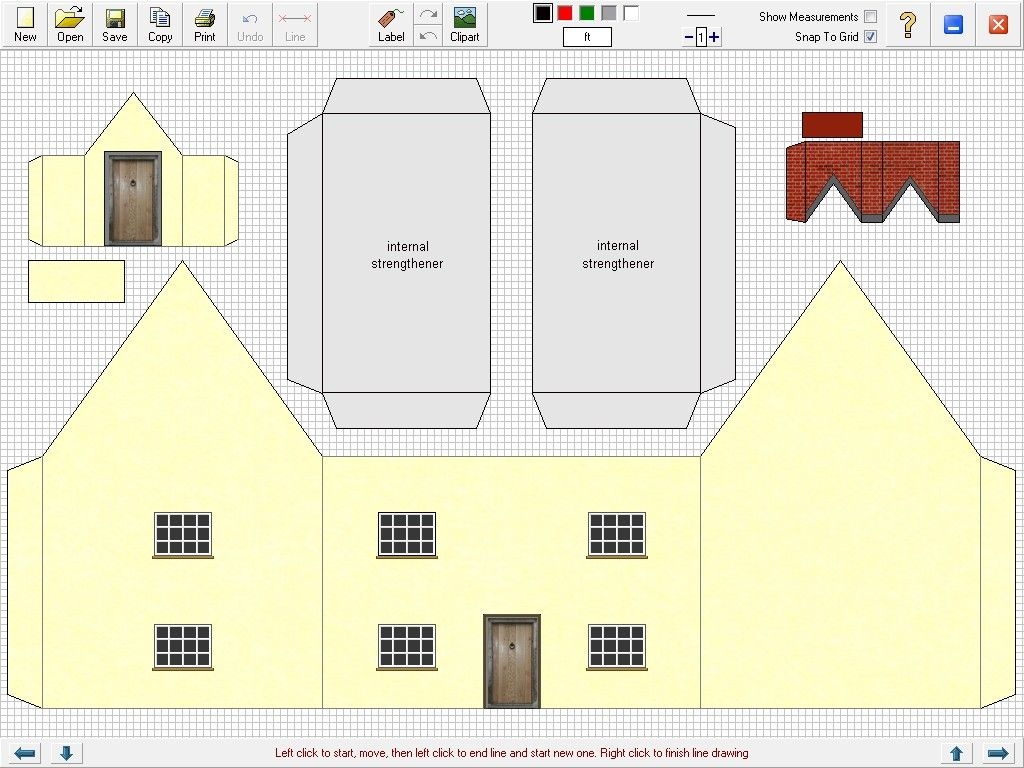Enable Show Measurements
1024x768 pixels.
point(871,16)
